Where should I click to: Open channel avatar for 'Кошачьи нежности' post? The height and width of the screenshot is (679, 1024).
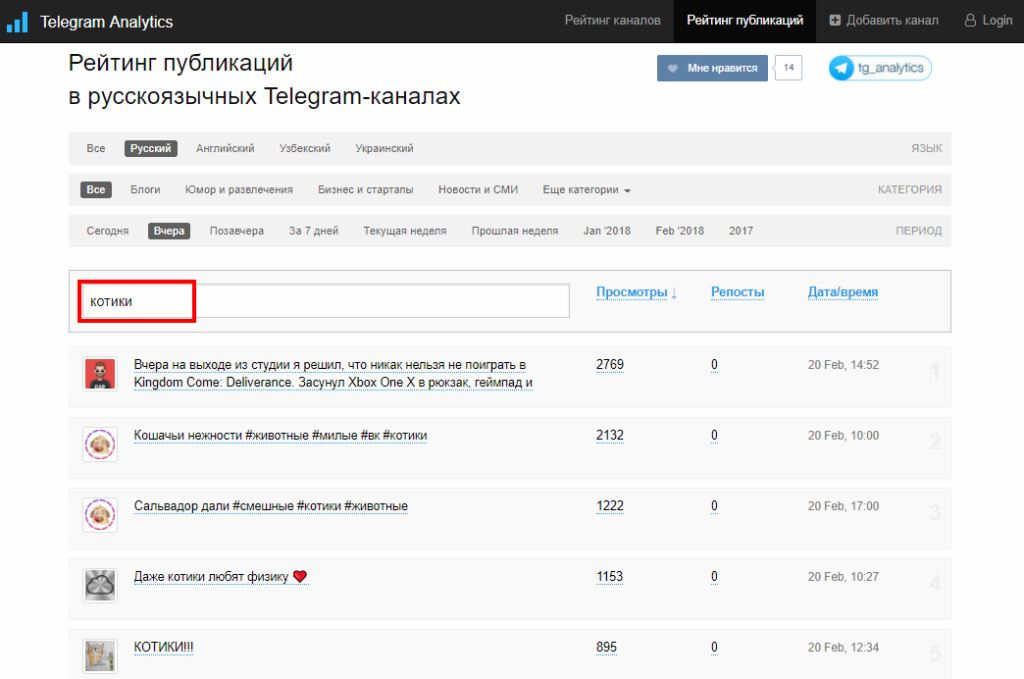coord(100,443)
